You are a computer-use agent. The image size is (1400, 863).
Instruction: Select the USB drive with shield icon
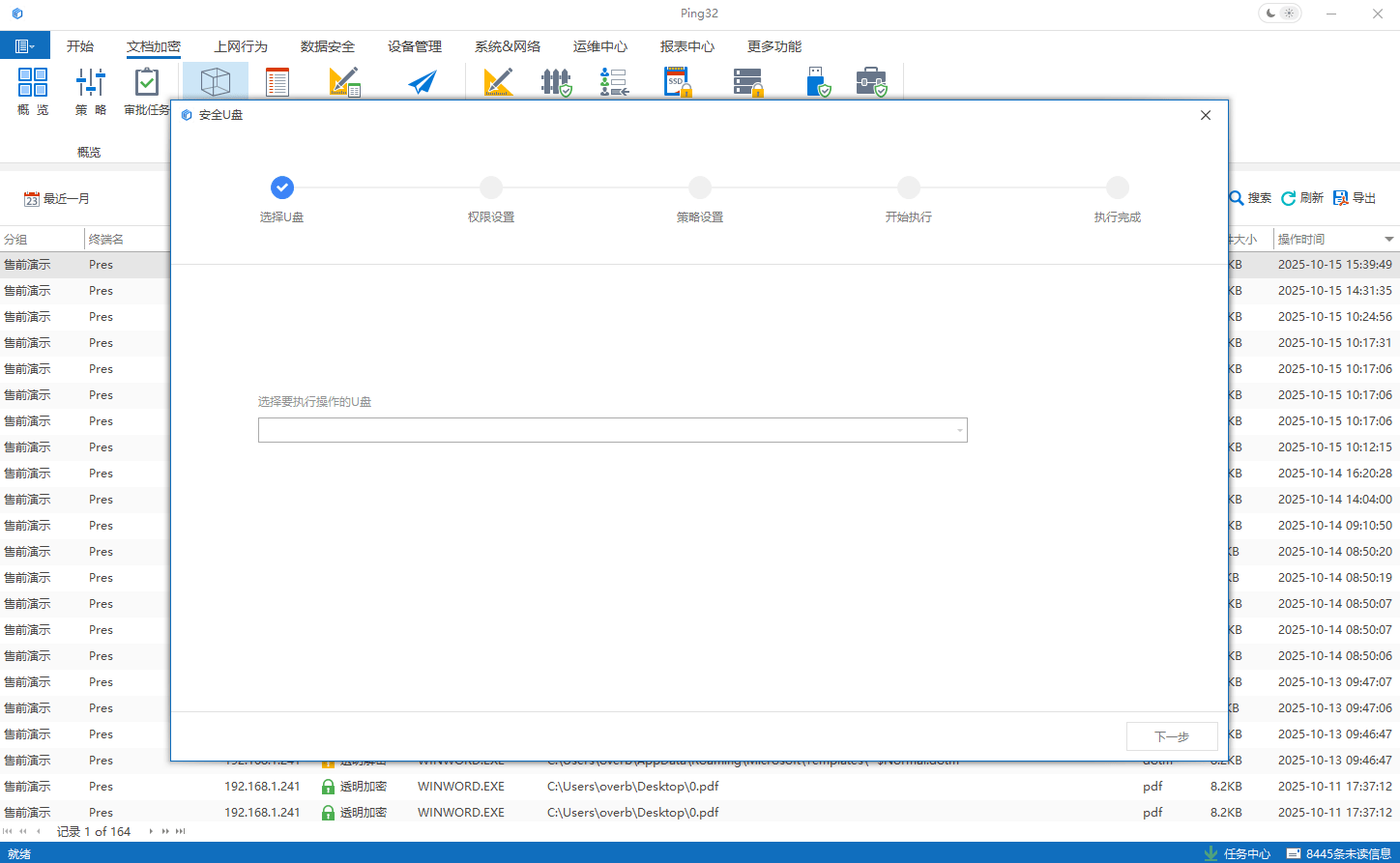tap(818, 83)
